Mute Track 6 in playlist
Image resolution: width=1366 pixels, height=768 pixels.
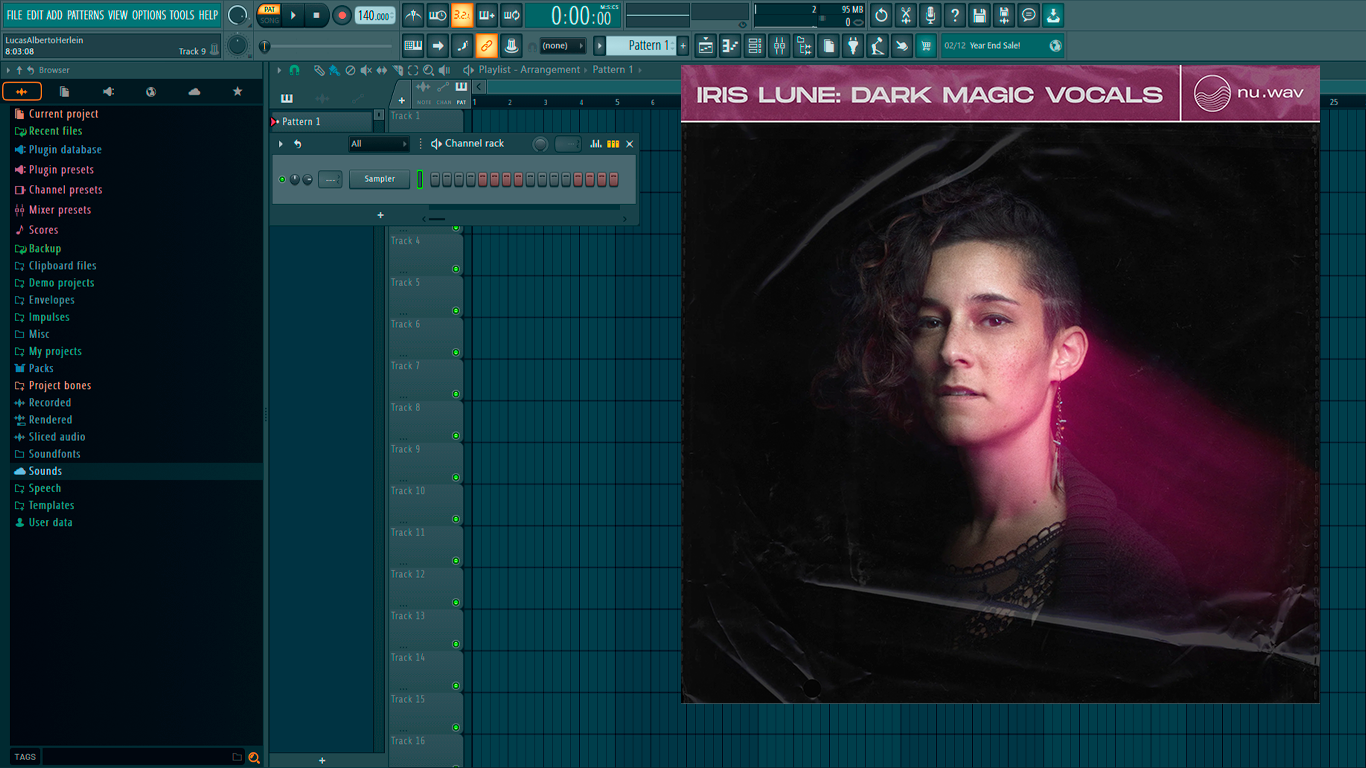coord(456,352)
